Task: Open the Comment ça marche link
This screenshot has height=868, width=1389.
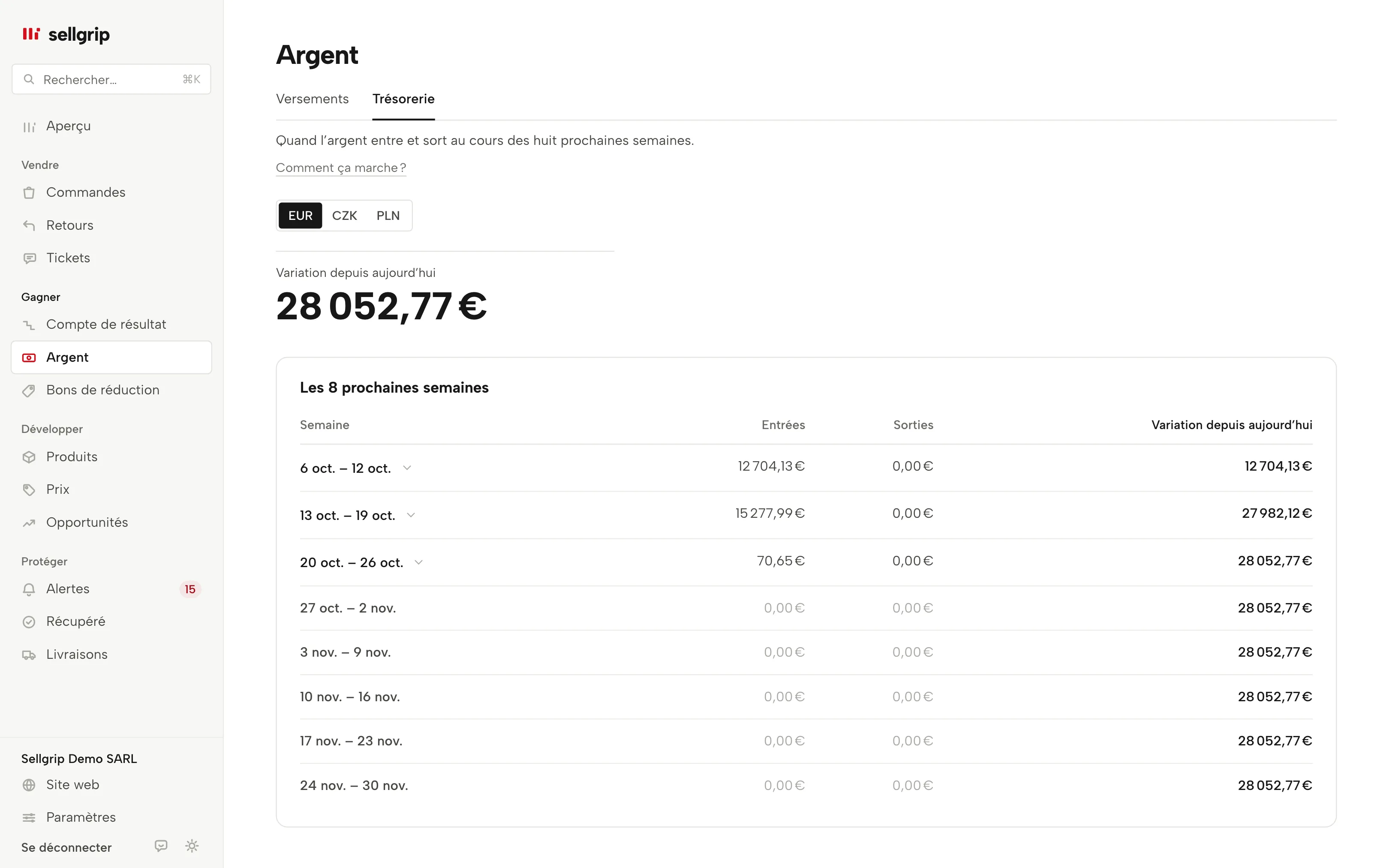Action: 341,168
